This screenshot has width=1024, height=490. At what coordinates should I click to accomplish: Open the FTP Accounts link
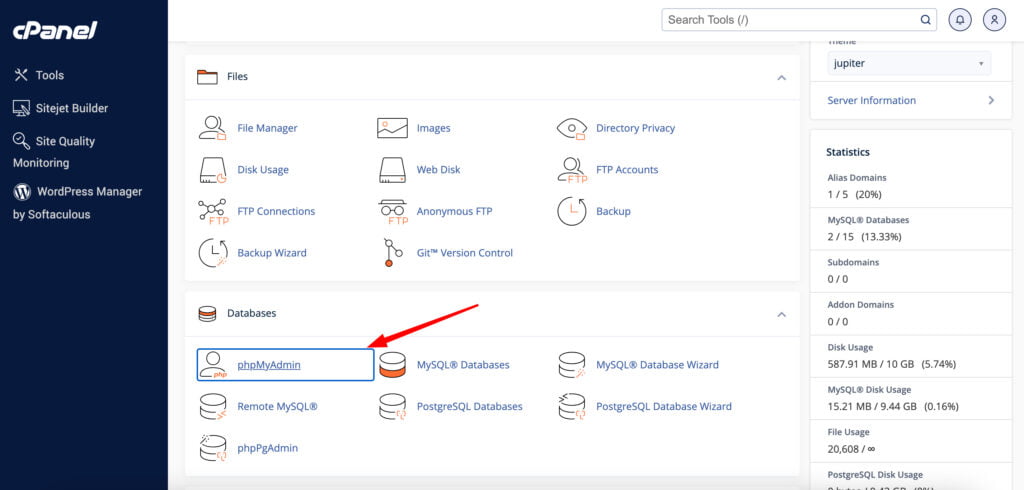point(627,170)
